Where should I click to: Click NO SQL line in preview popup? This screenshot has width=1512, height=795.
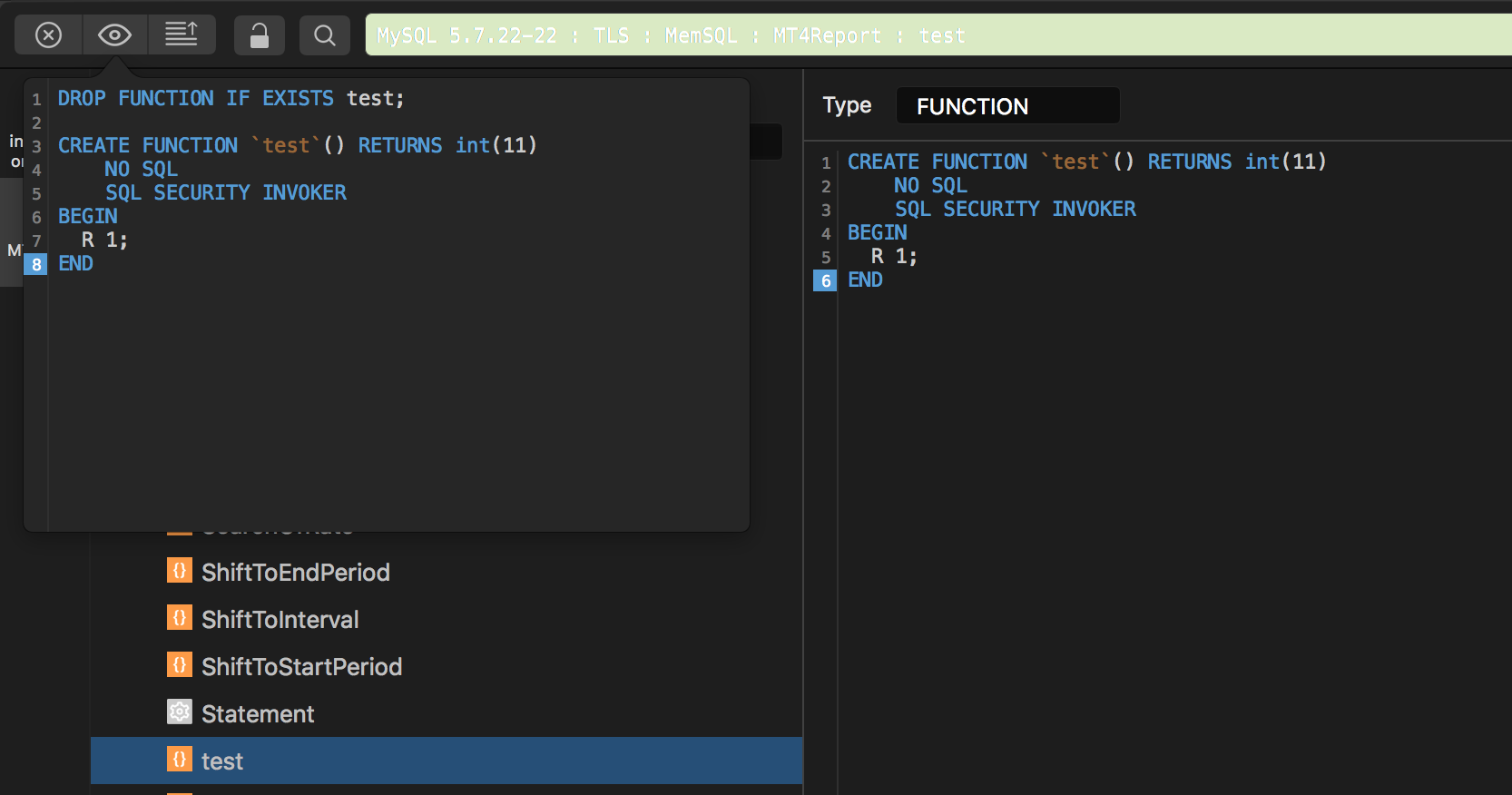[x=141, y=169]
